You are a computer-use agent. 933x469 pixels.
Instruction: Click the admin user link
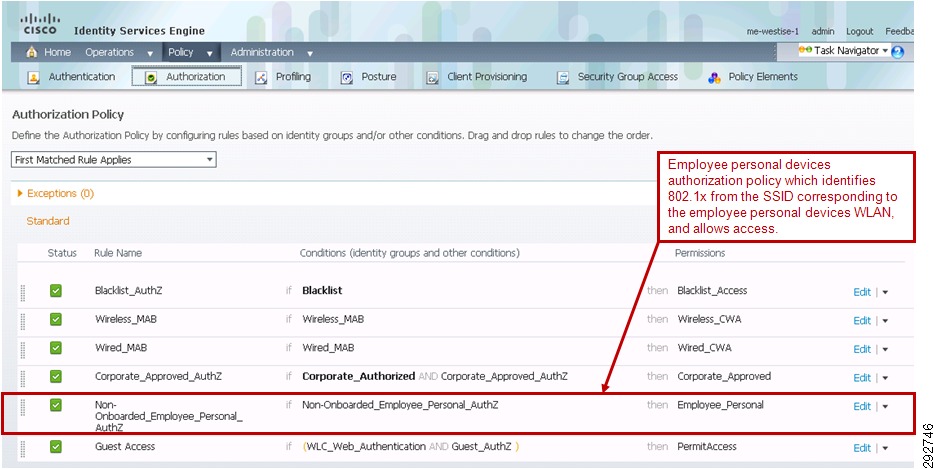[x=823, y=32]
